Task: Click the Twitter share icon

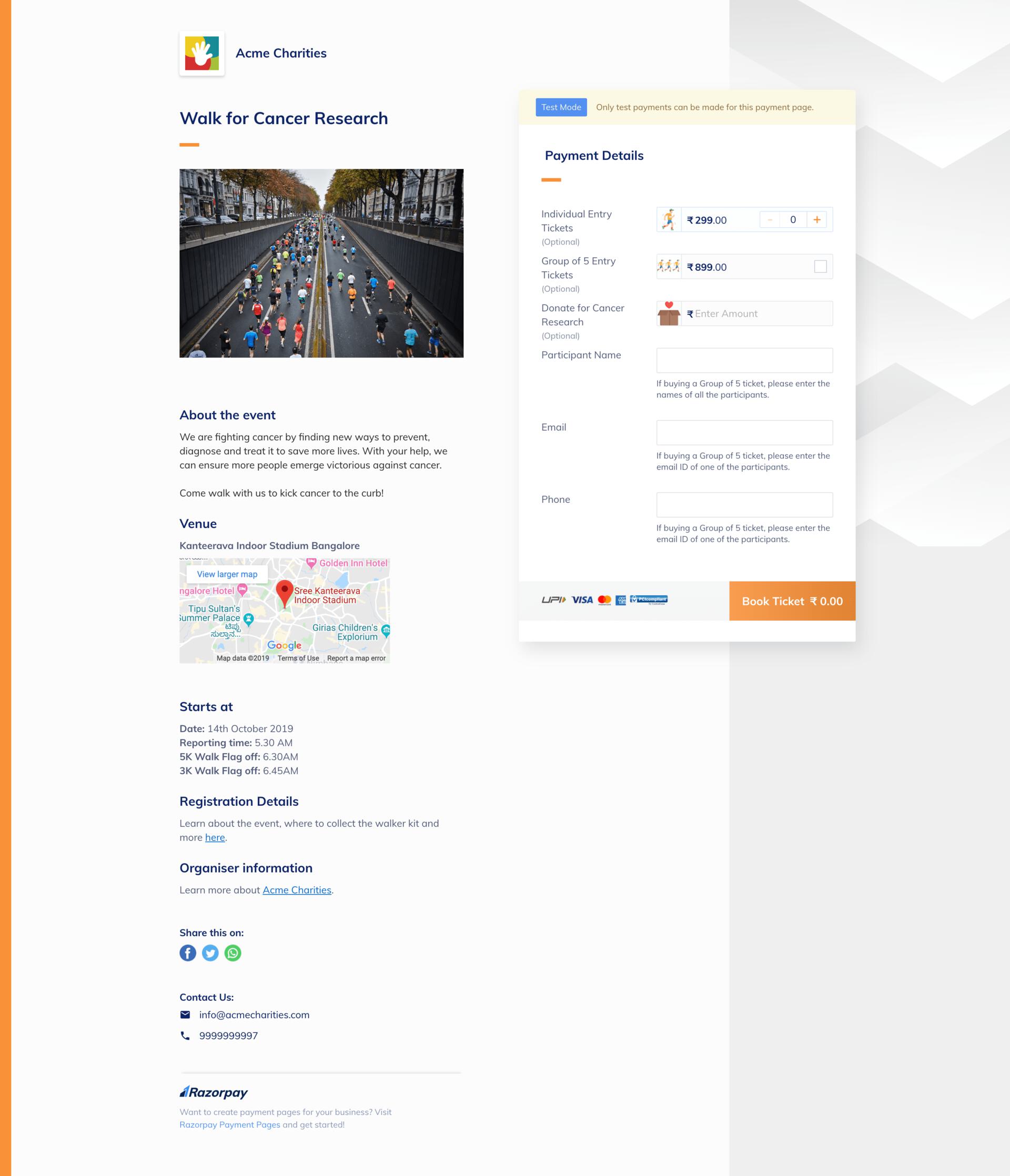Action: coord(210,953)
